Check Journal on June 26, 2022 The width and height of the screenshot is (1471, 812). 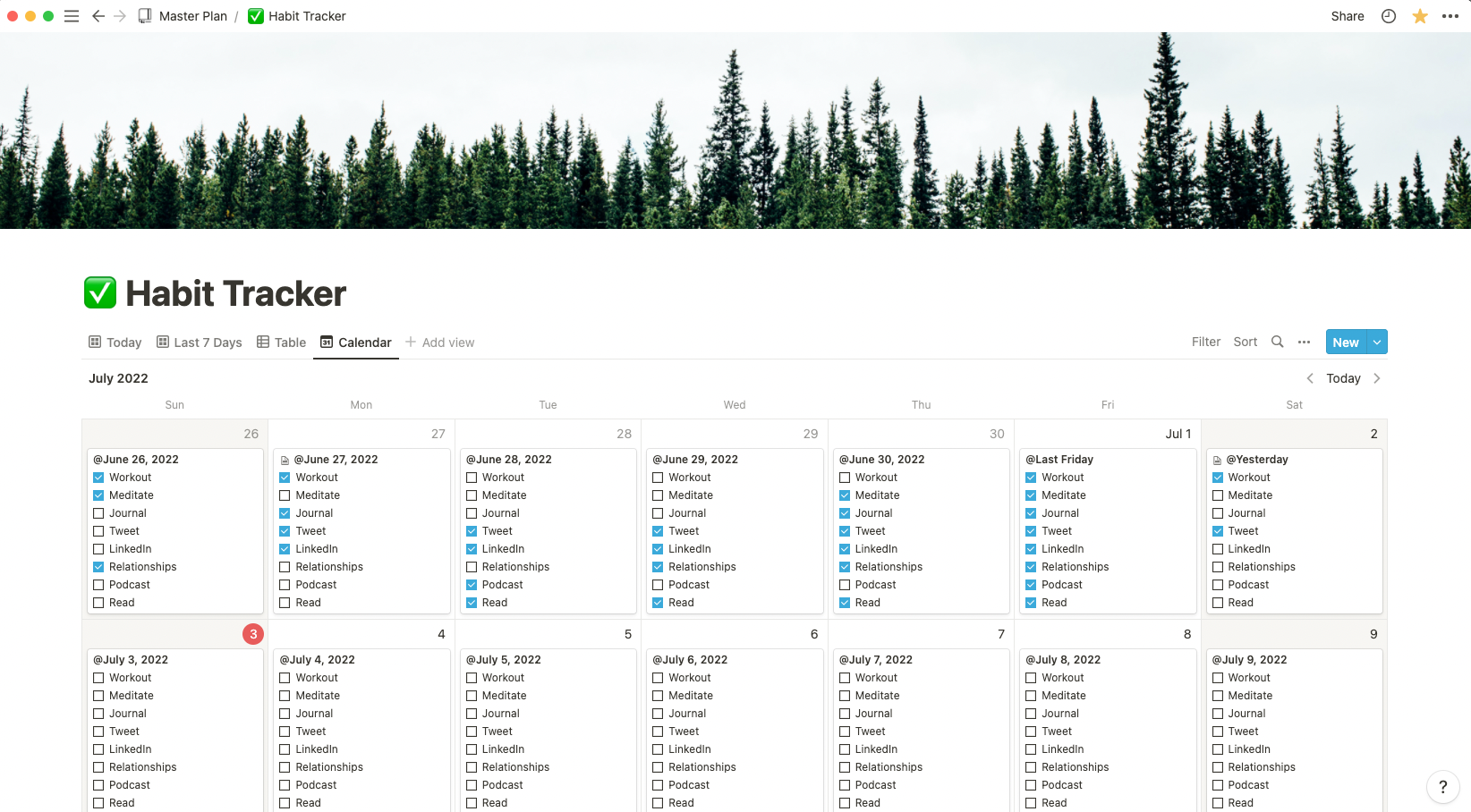tap(98, 513)
